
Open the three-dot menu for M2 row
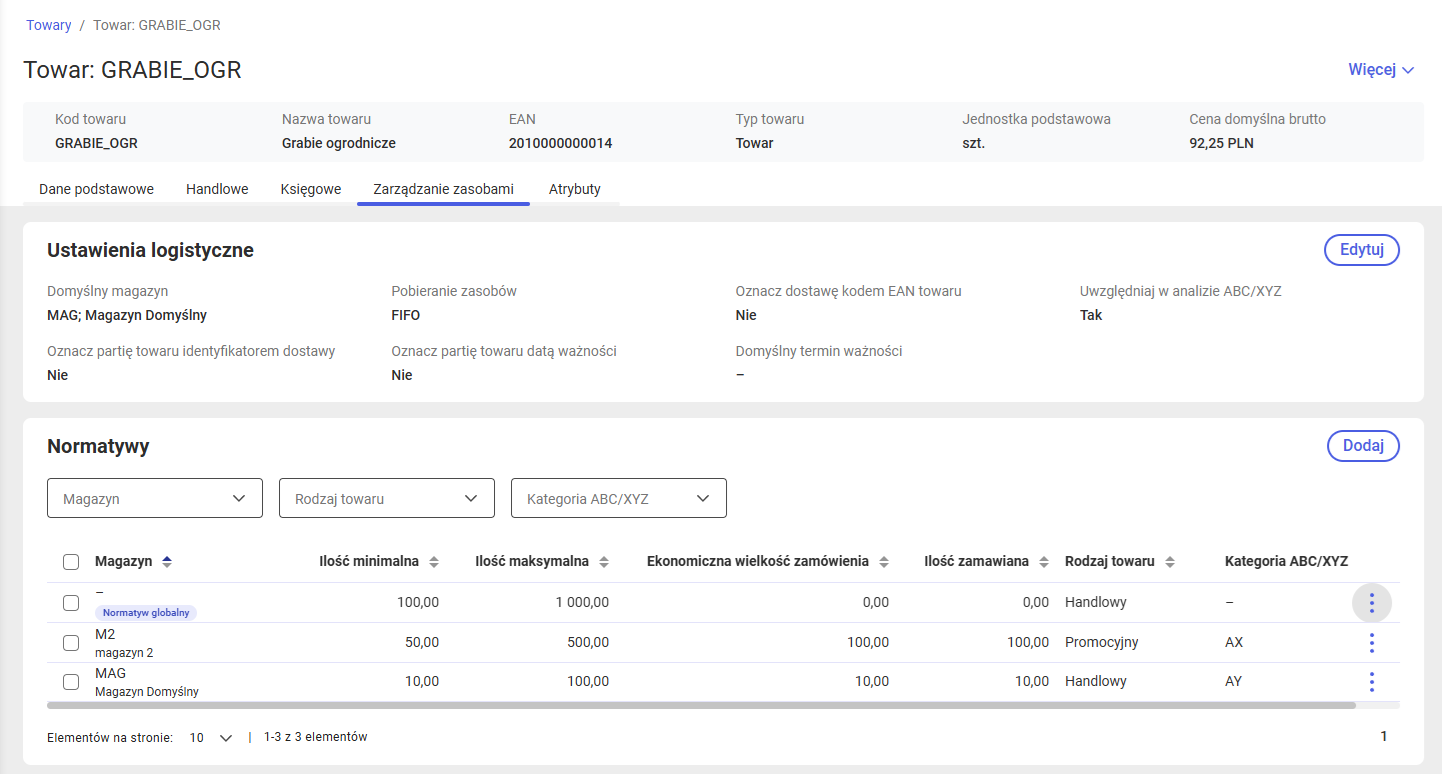(x=1371, y=642)
